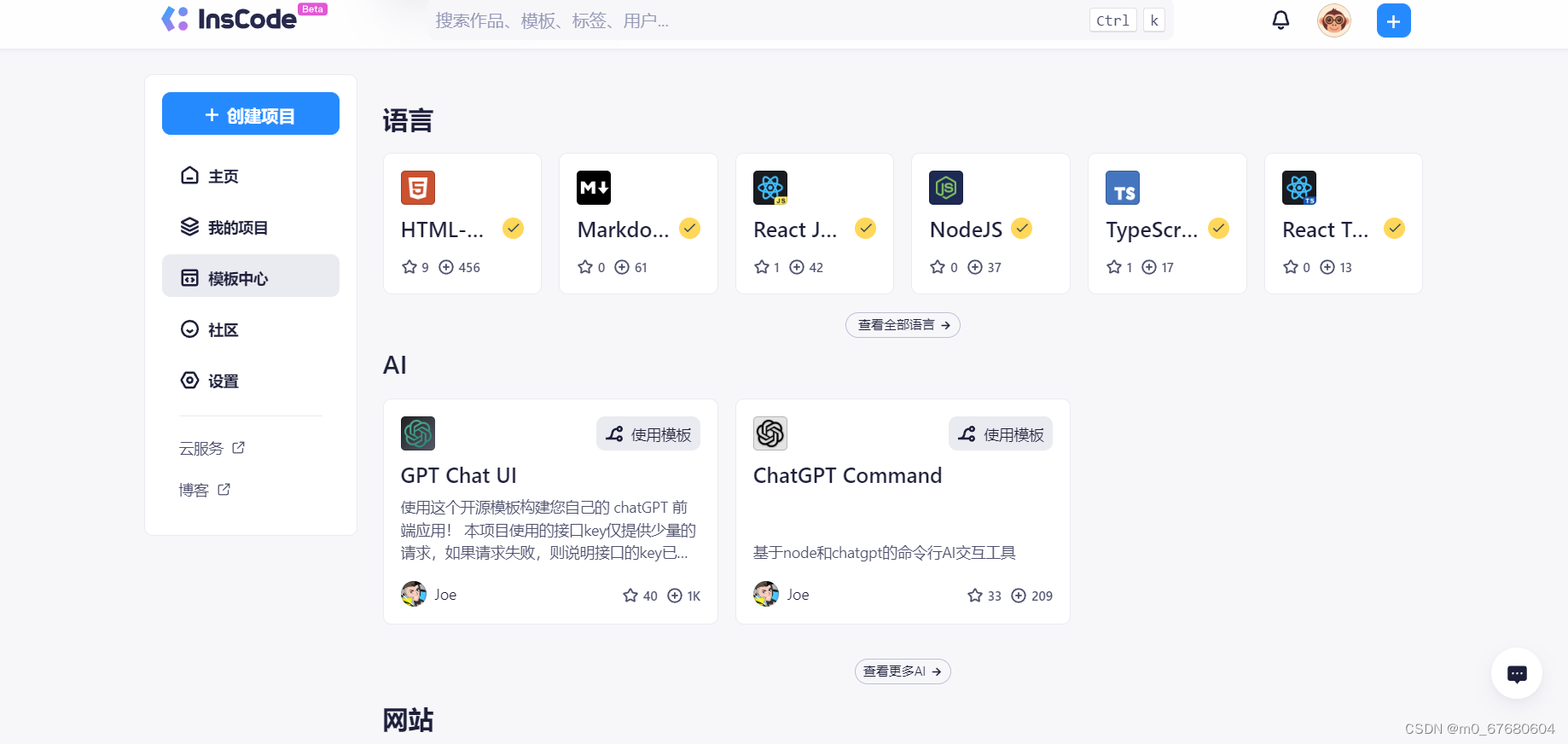
Task: Open 我的项目 in sidebar
Action: coord(251,227)
